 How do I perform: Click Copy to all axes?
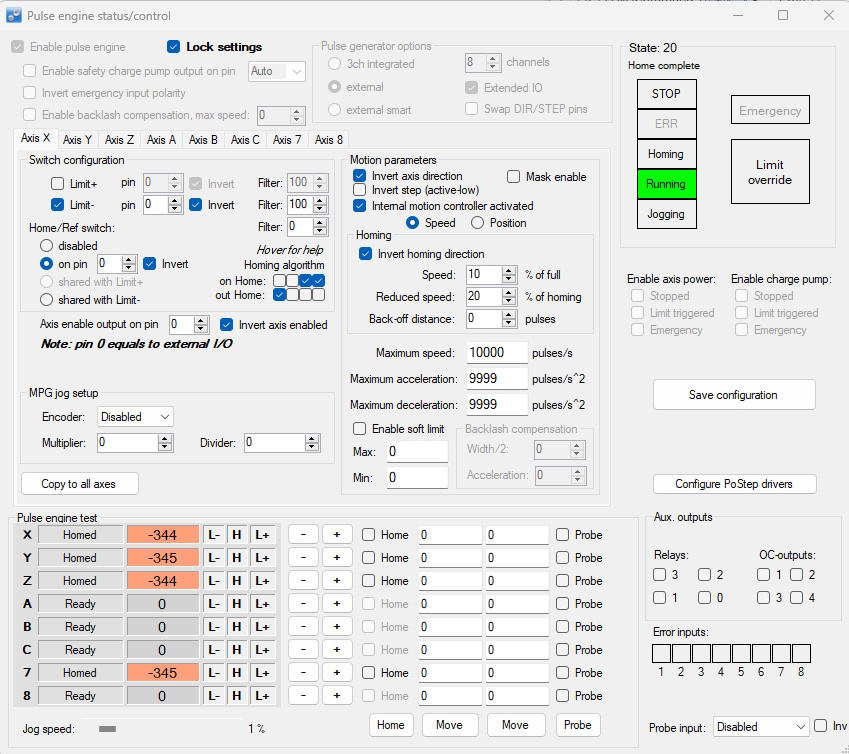(80, 484)
